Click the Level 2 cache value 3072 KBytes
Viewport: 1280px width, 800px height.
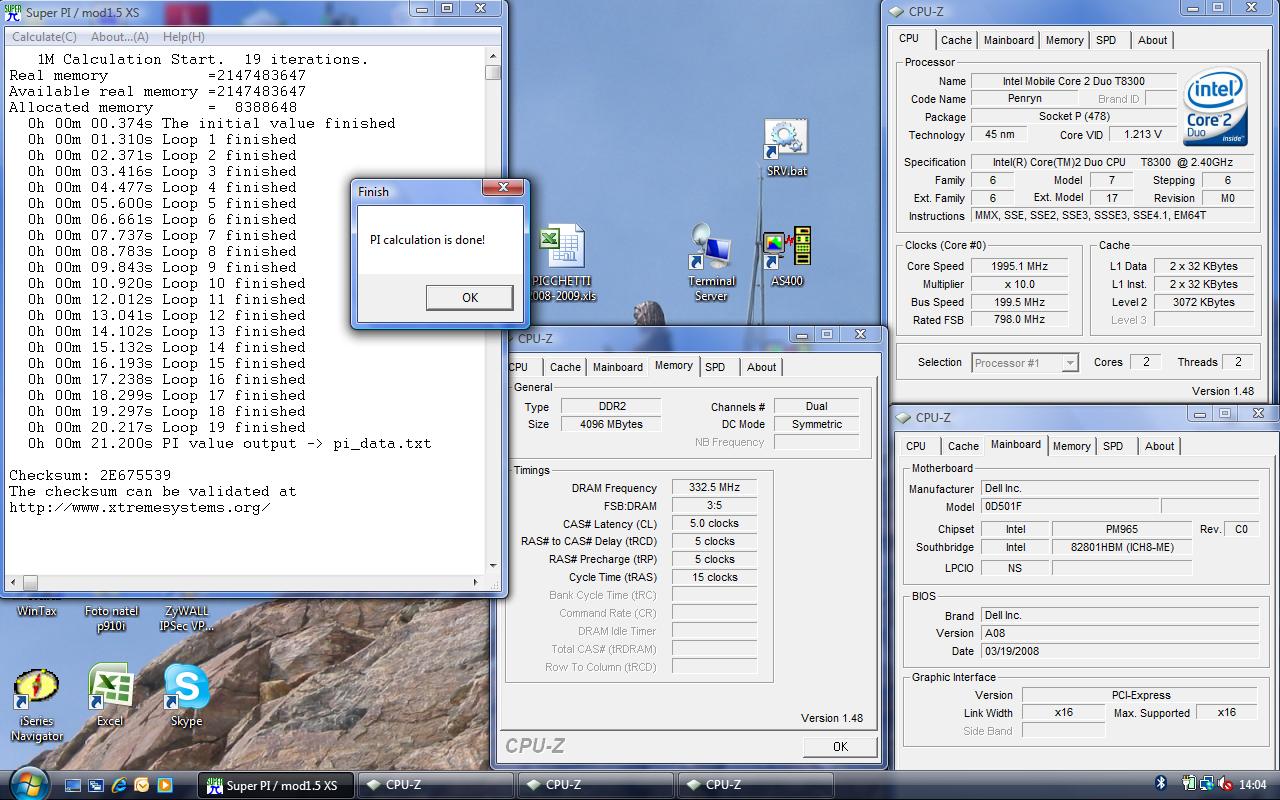1203,302
